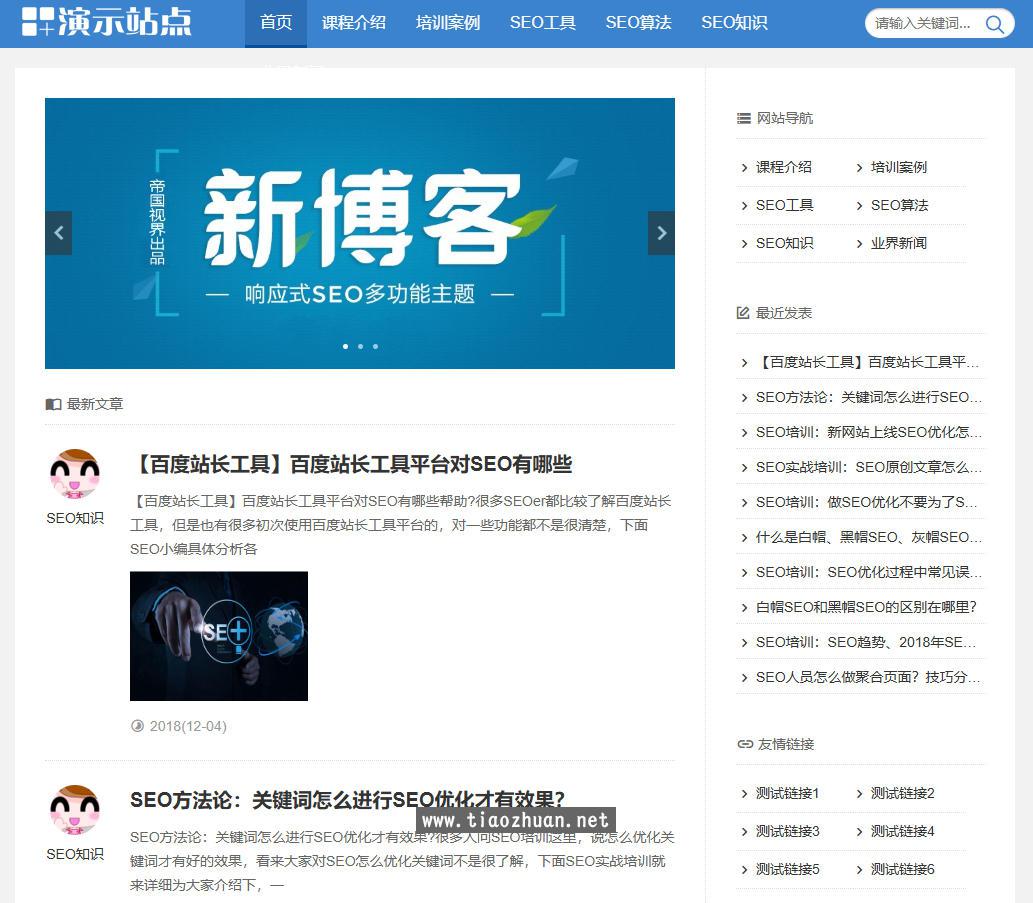The width and height of the screenshot is (1033, 903).
Task: Go to previous banner slide arrow
Action: pyautogui.click(x=58, y=233)
